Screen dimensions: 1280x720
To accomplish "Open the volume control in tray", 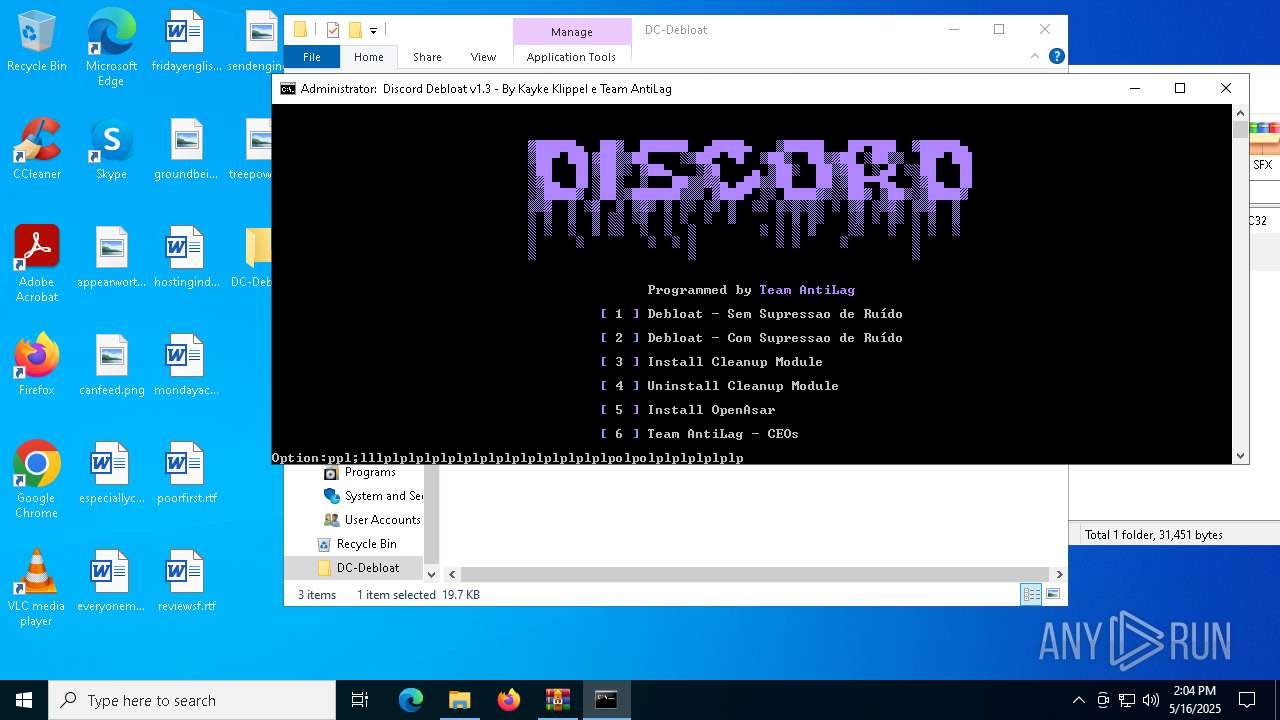I will [1150, 700].
